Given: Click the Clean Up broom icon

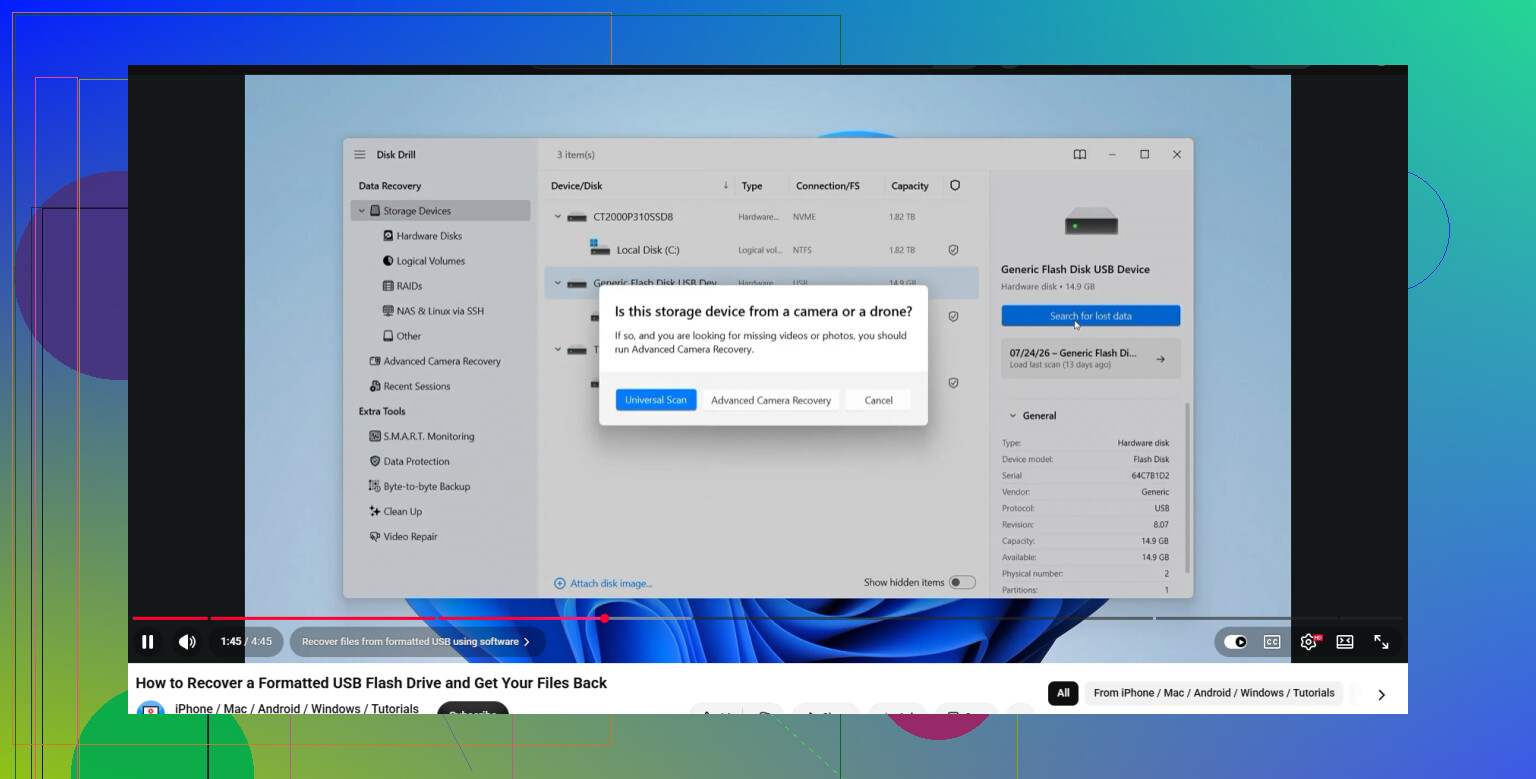Looking at the screenshot, I should point(375,511).
